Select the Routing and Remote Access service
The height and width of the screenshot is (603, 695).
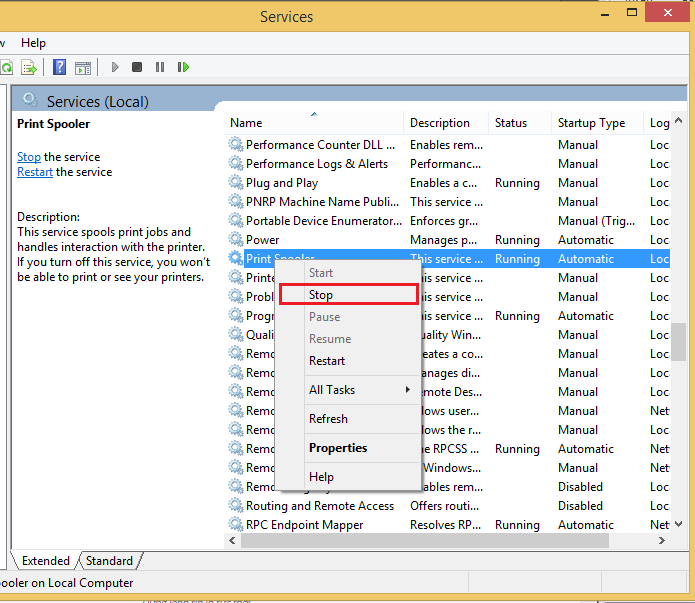[x=448, y=506]
